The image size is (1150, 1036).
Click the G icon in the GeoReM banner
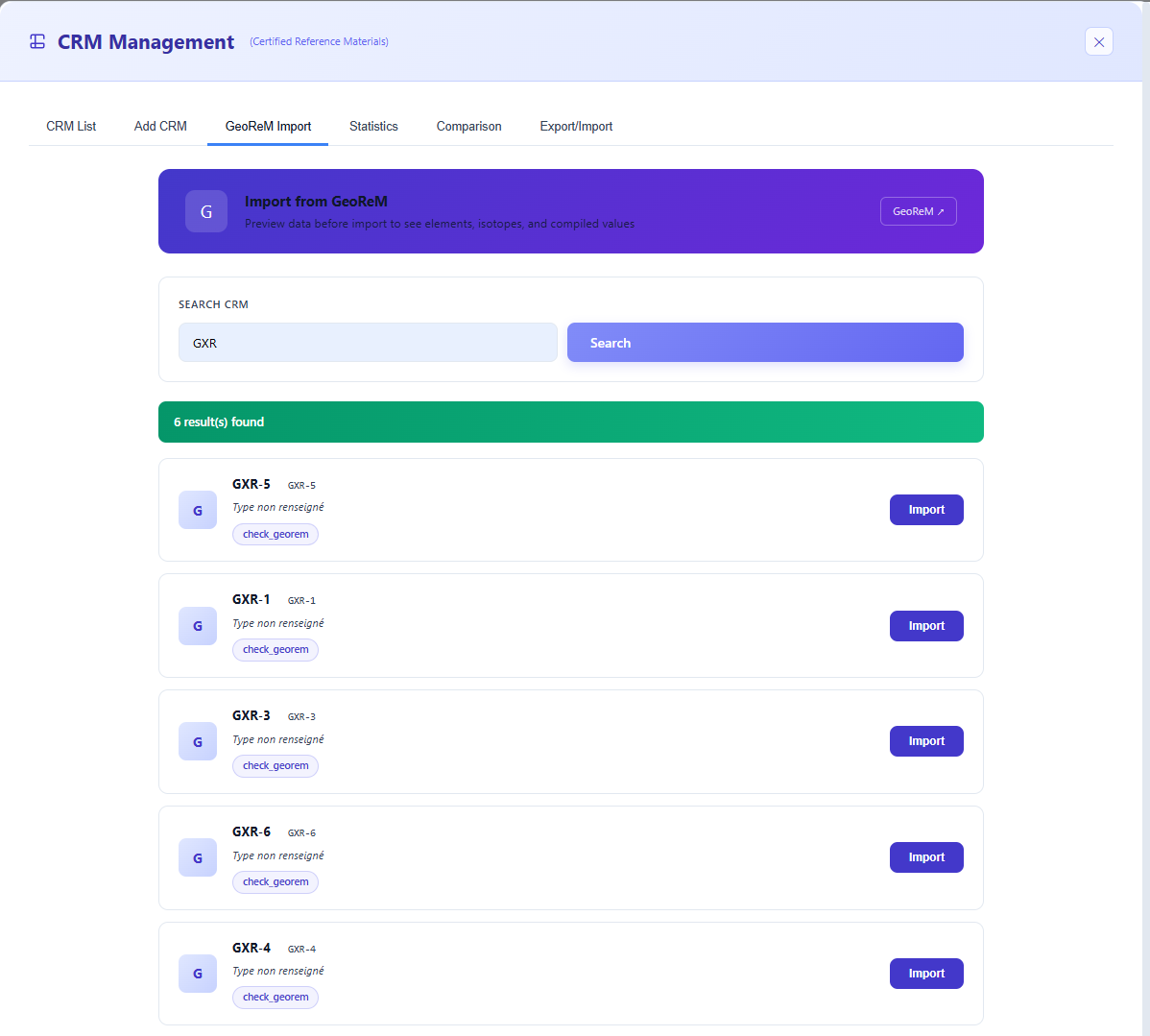pos(206,211)
